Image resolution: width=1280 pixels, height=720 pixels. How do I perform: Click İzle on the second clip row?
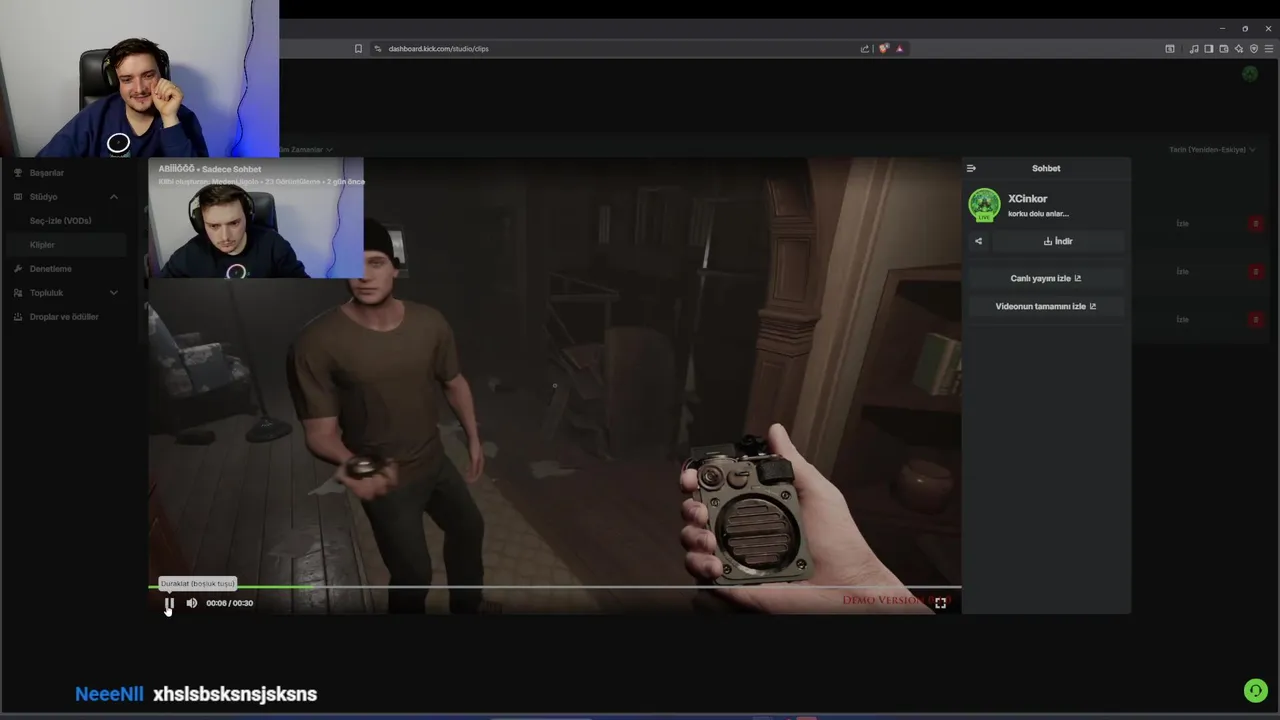point(1182,272)
